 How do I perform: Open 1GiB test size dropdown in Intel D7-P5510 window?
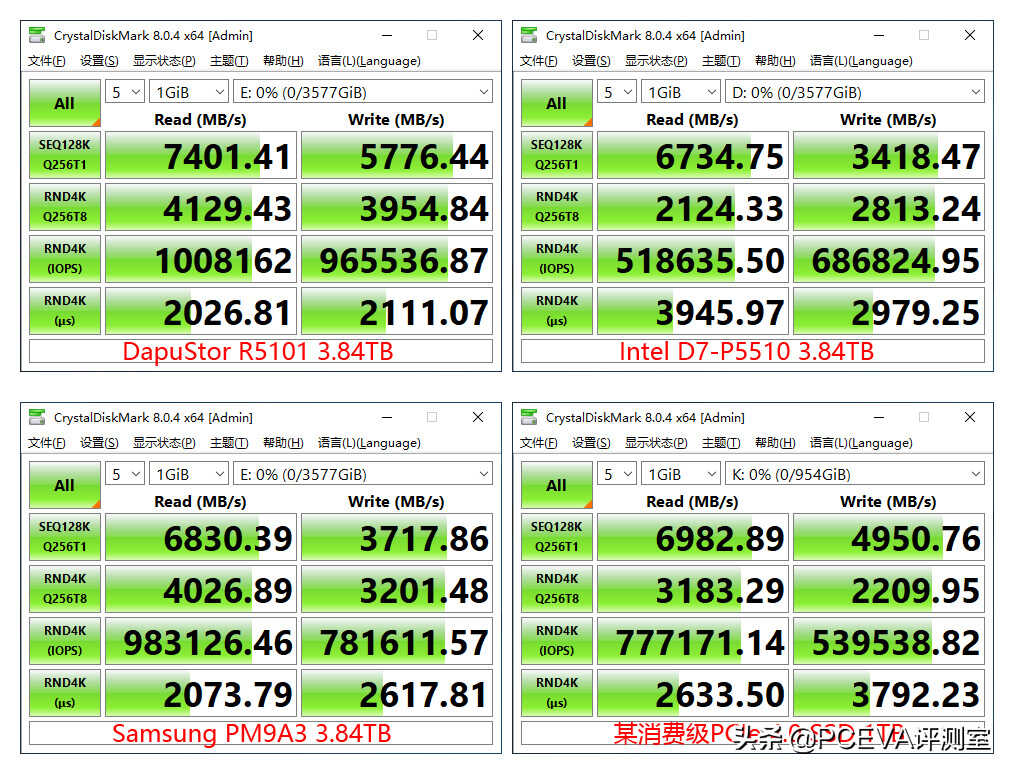[x=681, y=92]
